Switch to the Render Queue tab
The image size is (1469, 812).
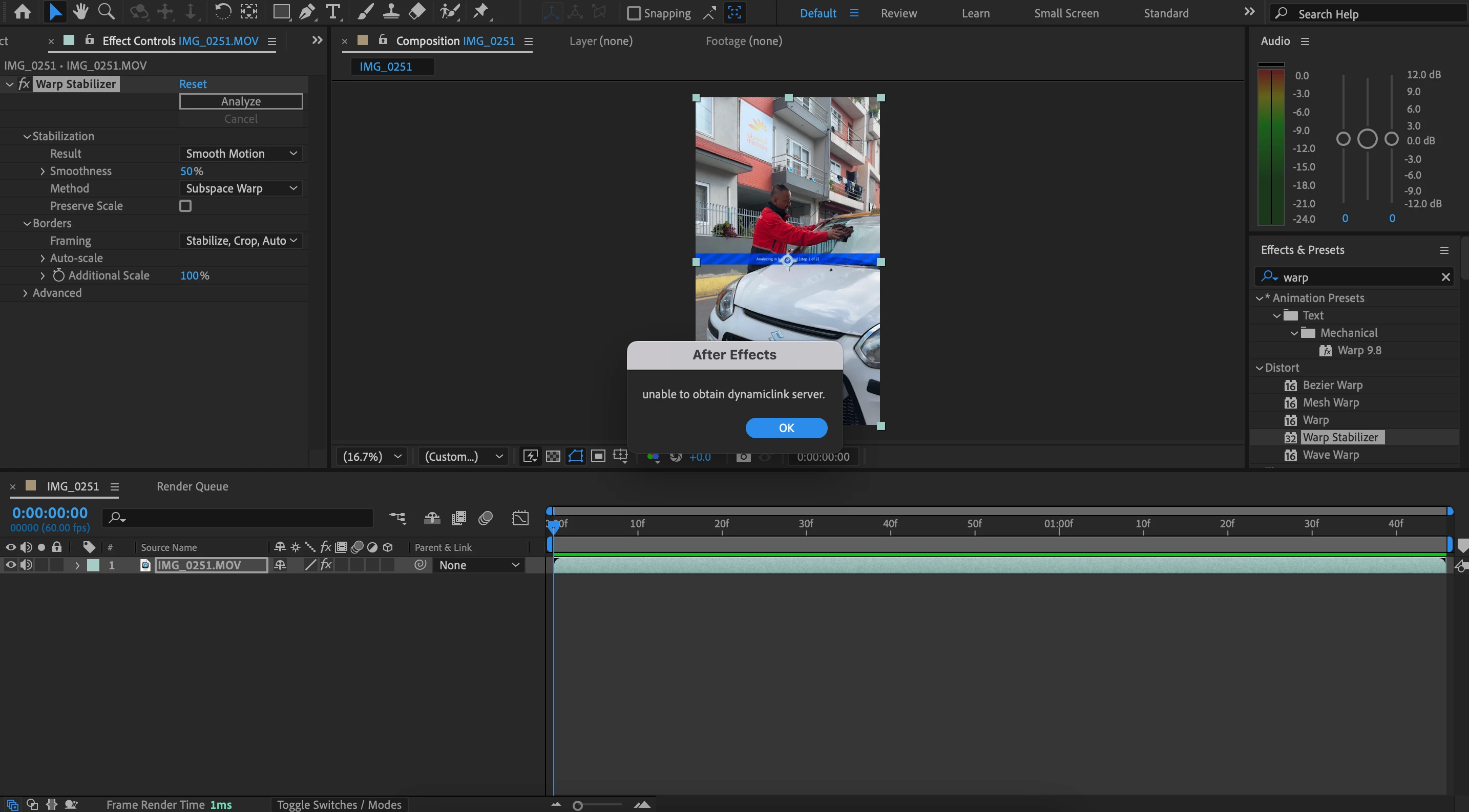(x=192, y=486)
